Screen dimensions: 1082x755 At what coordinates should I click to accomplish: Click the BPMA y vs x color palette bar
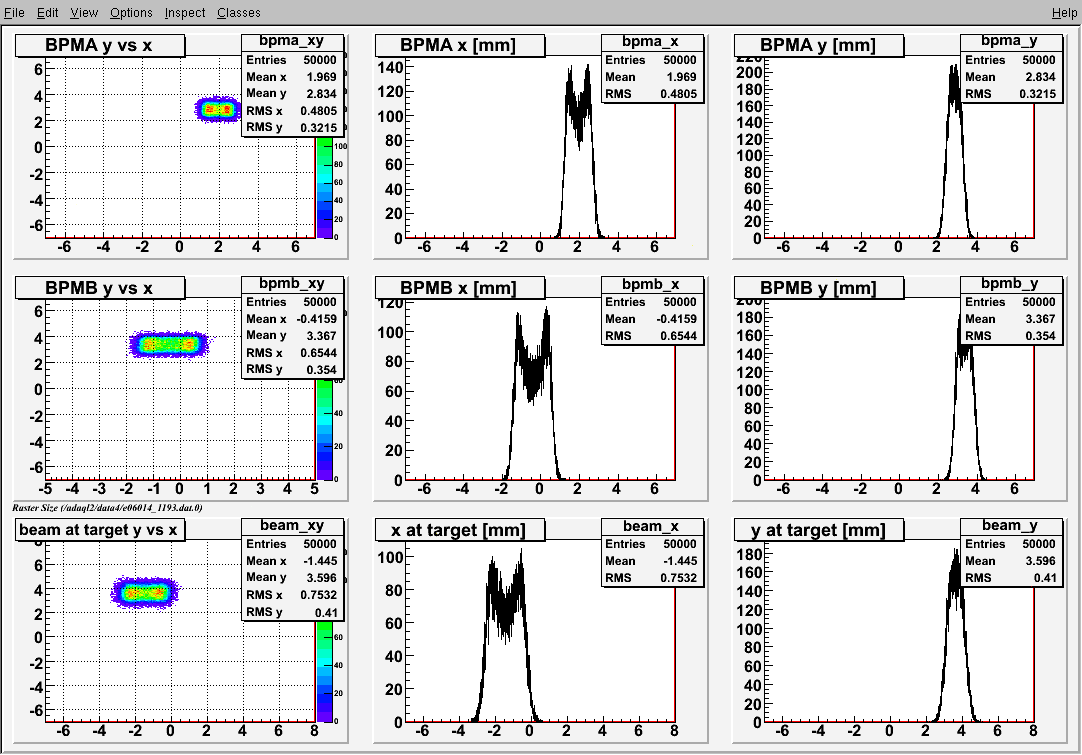click(324, 187)
